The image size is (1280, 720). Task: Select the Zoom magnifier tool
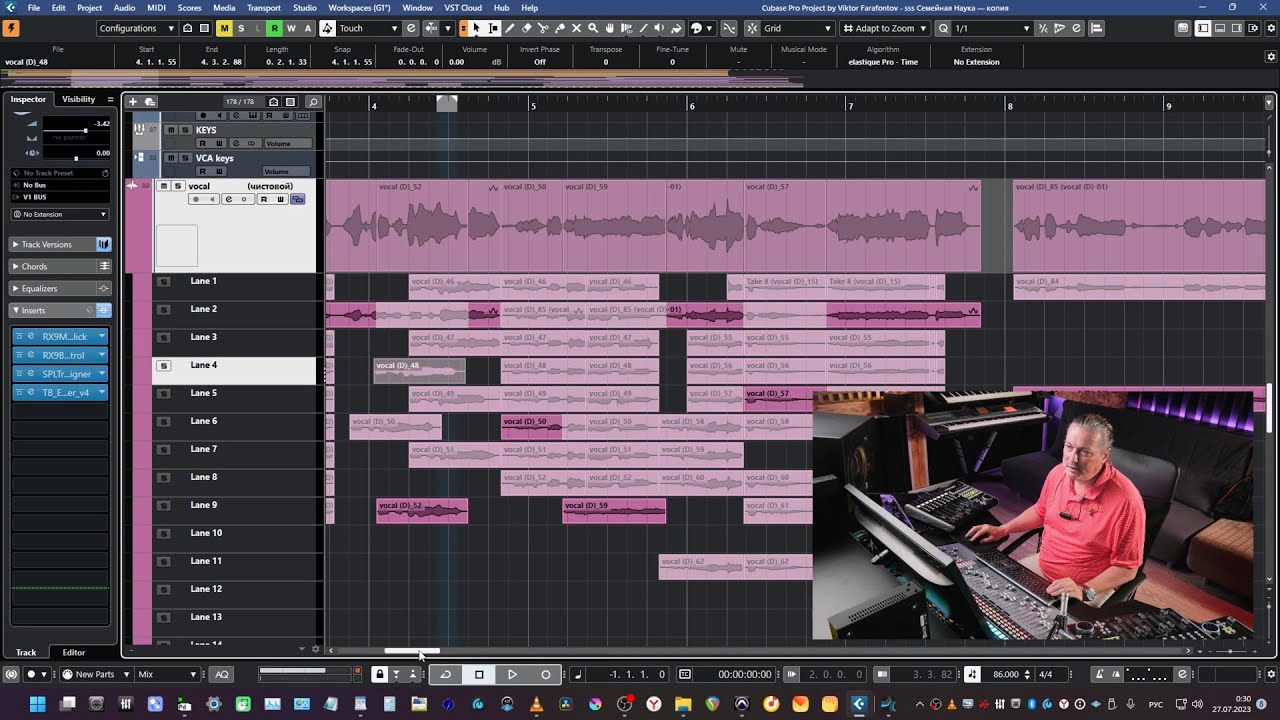pos(593,28)
